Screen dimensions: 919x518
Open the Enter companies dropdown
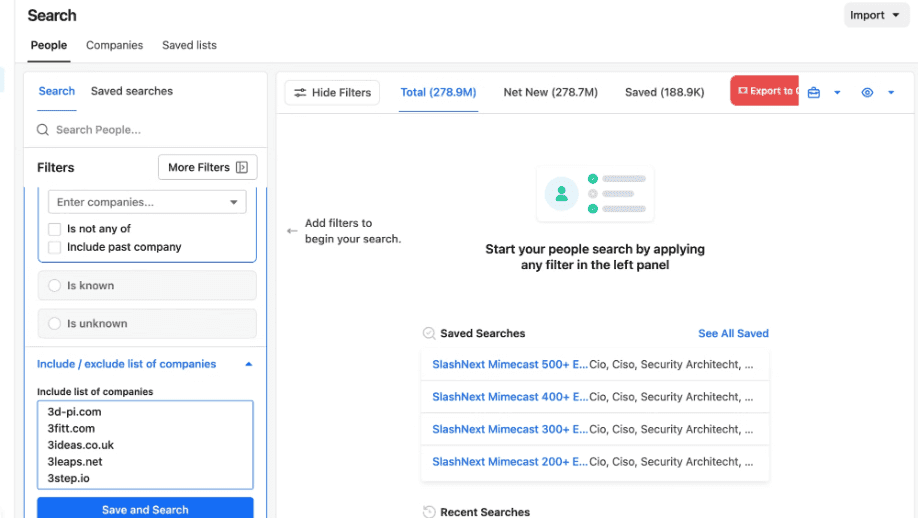click(147, 202)
